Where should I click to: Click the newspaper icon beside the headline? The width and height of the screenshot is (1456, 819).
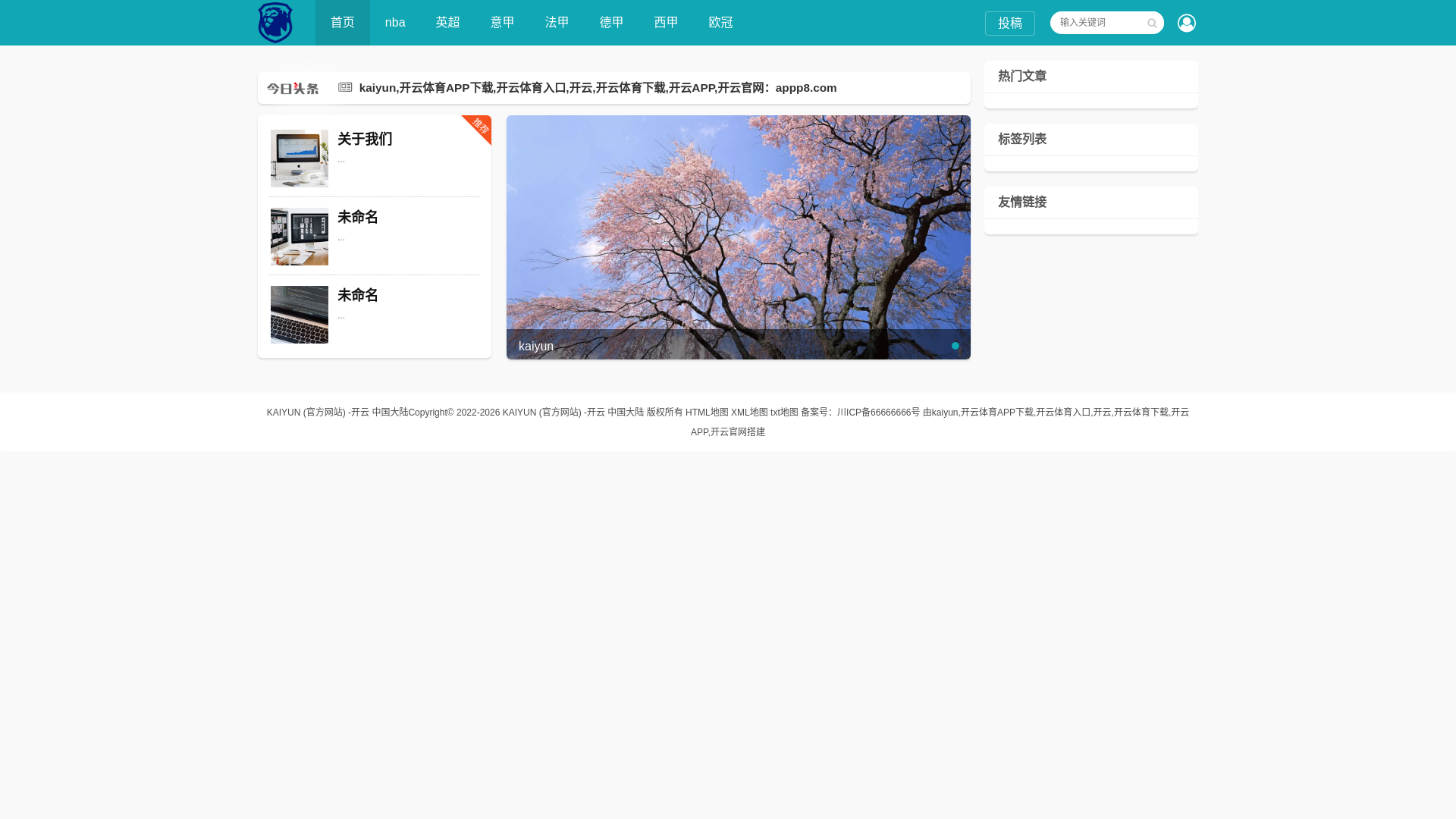[345, 87]
